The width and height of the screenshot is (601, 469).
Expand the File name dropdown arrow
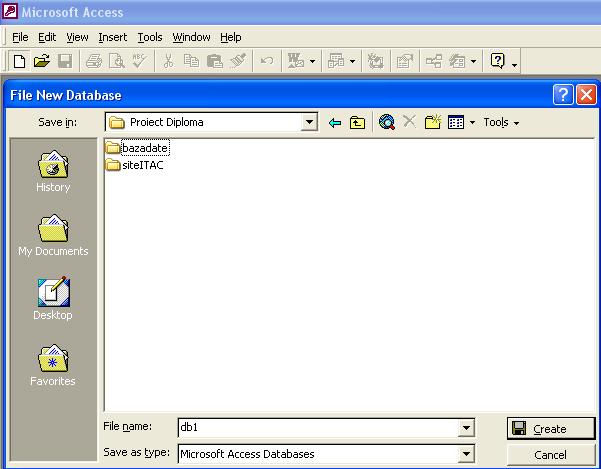click(466, 428)
